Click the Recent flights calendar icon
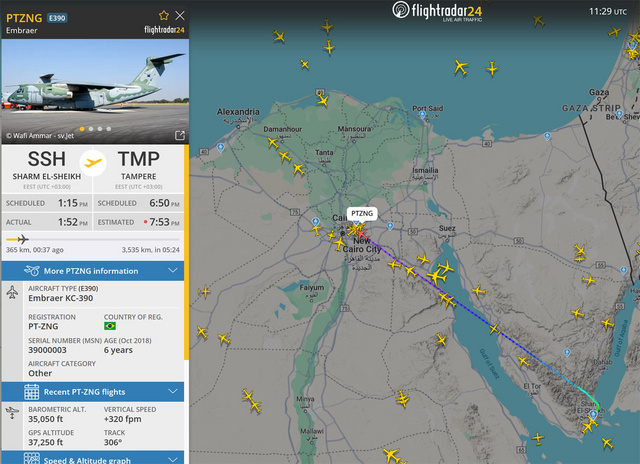 [x=31, y=392]
